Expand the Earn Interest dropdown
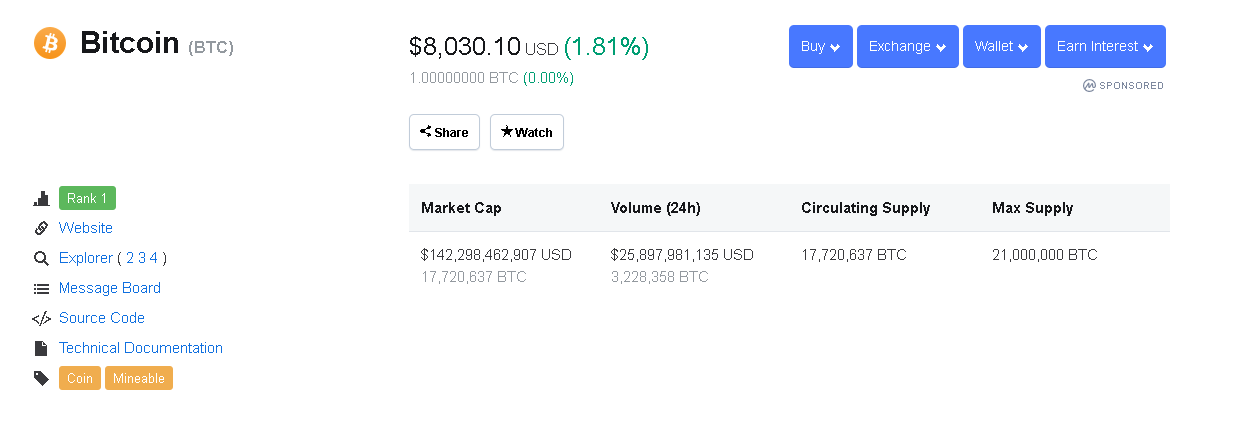 click(x=1105, y=46)
